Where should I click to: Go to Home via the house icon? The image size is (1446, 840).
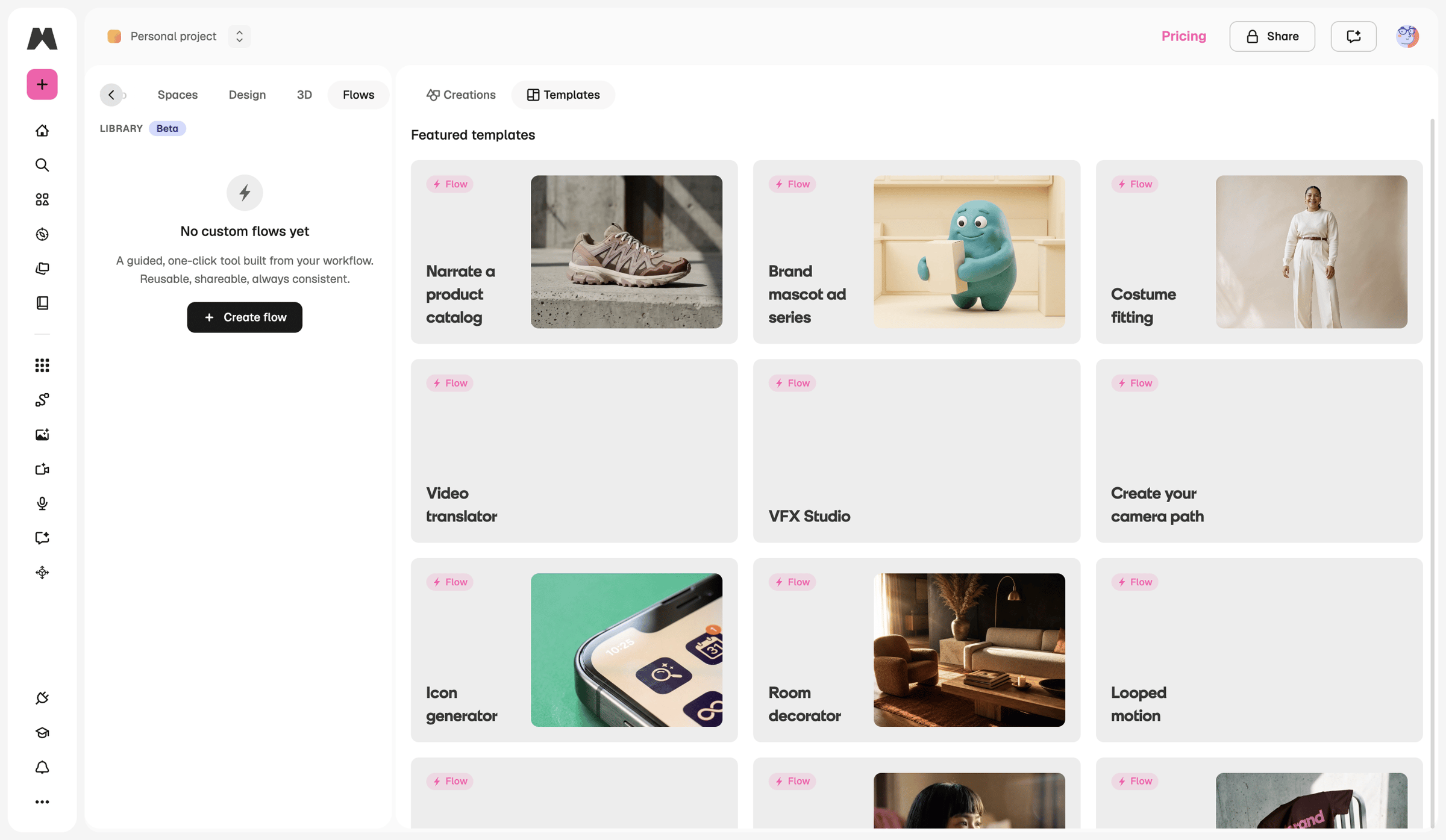coord(42,131)
